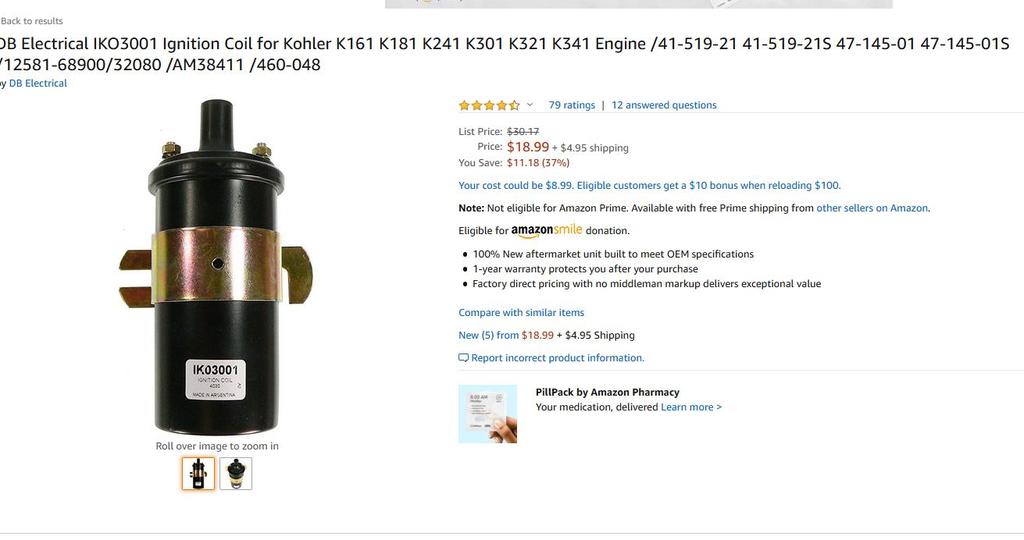1024x540 pixels.
Task: Open Compare with similar items
Action: [521, 313]
